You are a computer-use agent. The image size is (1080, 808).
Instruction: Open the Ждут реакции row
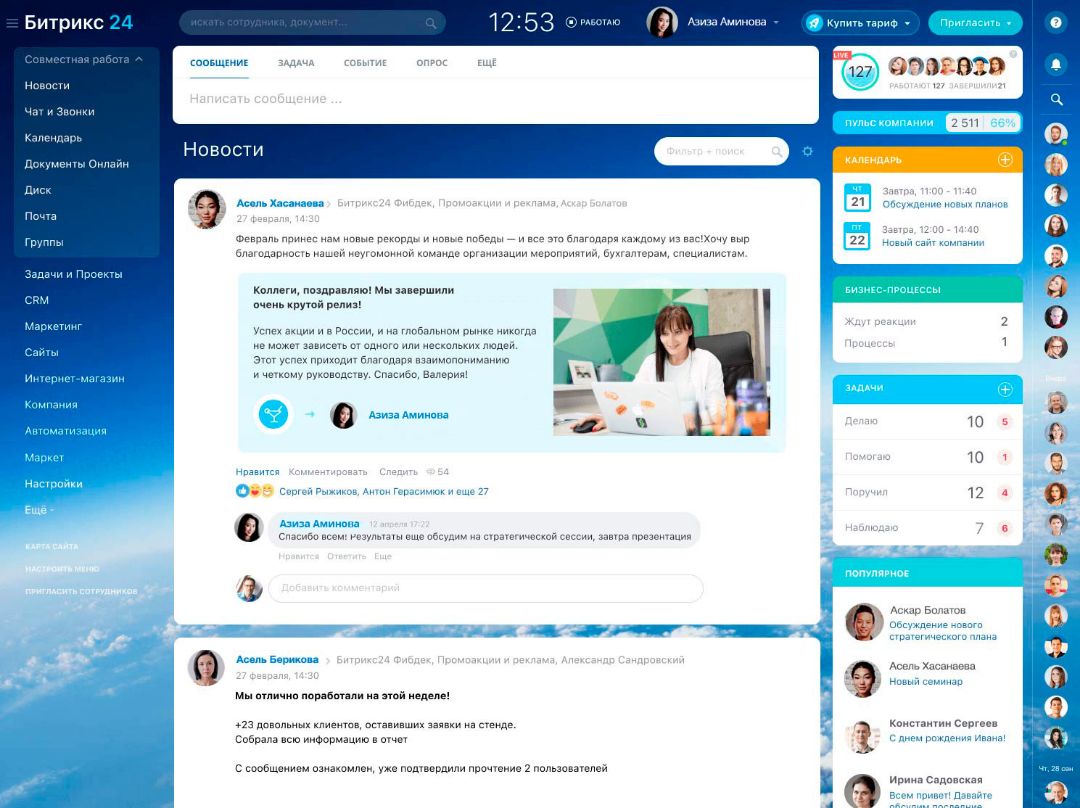tap(927, 322)
